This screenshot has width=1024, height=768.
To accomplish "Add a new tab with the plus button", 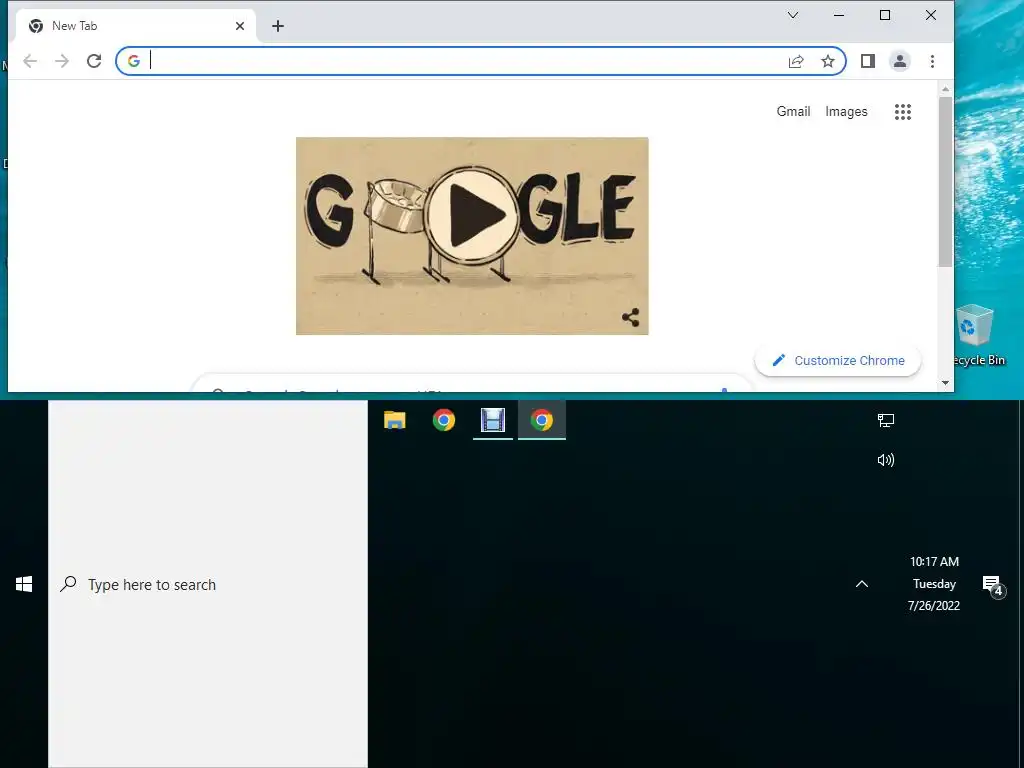I will tap(278, 26).
